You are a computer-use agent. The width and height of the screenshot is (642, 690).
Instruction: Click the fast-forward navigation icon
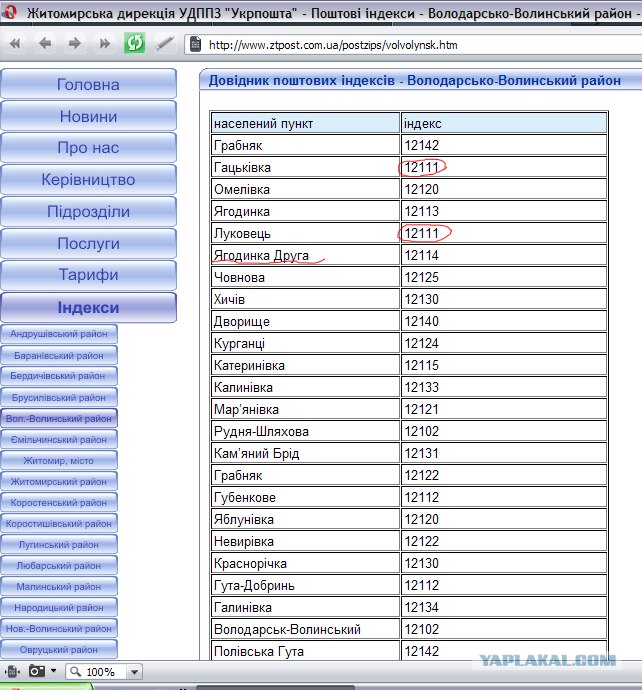coord(105,44)
